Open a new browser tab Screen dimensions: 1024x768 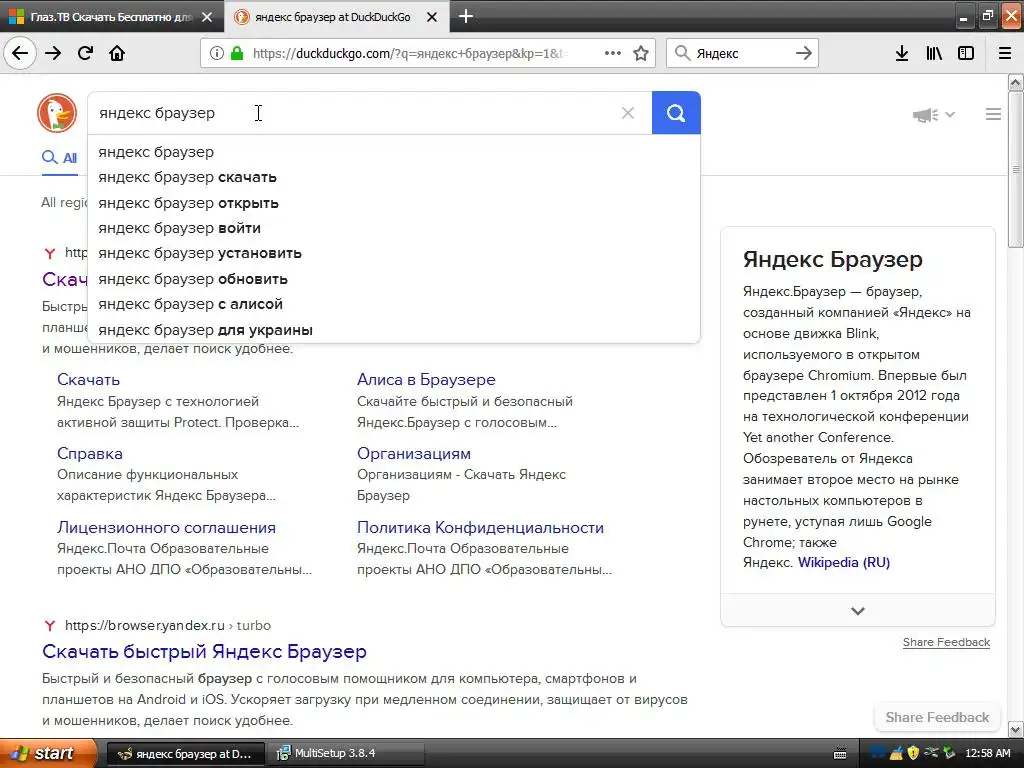pos(466,16)
